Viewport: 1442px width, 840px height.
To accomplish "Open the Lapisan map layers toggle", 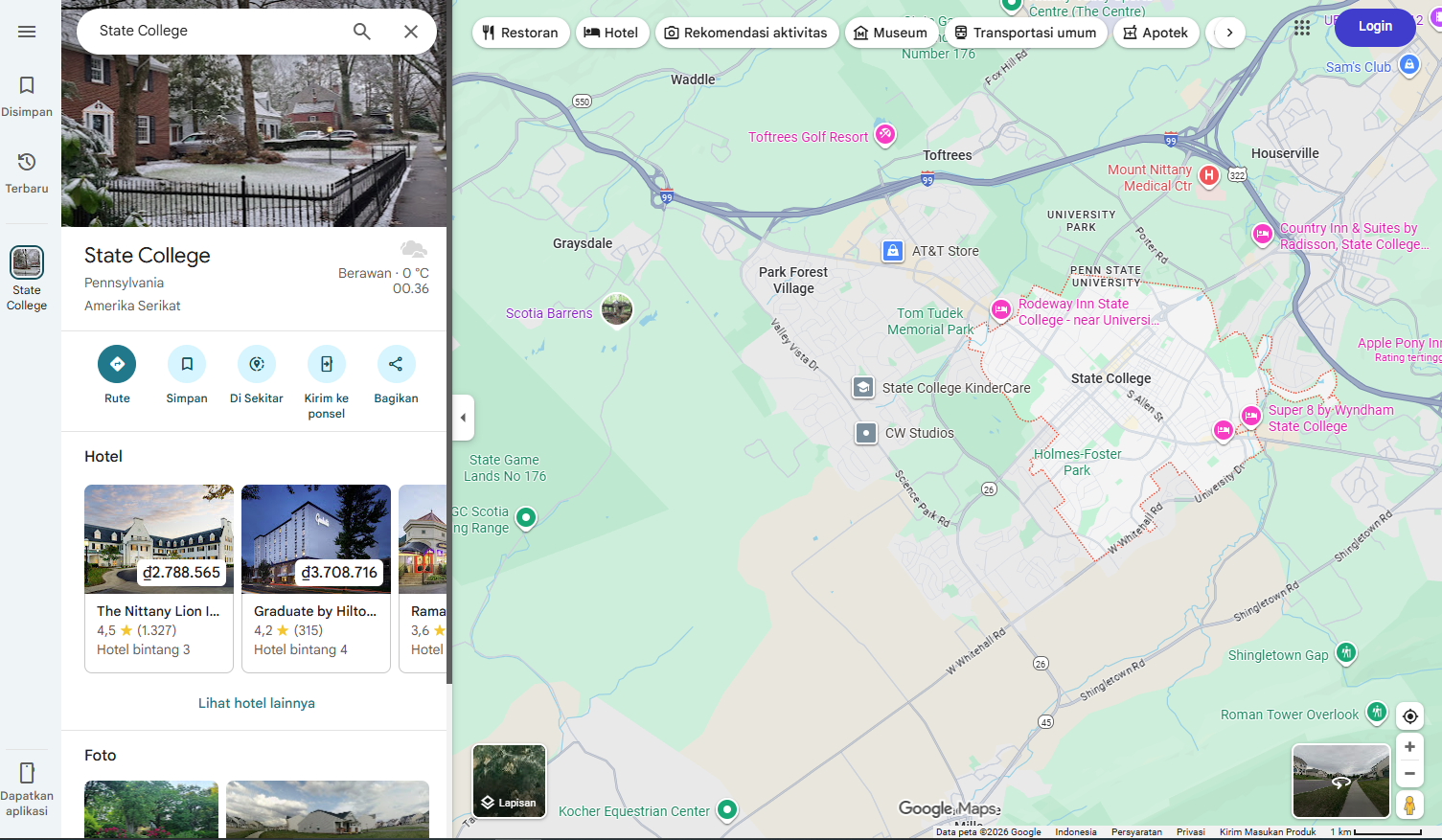I will (x=509, y=781).
